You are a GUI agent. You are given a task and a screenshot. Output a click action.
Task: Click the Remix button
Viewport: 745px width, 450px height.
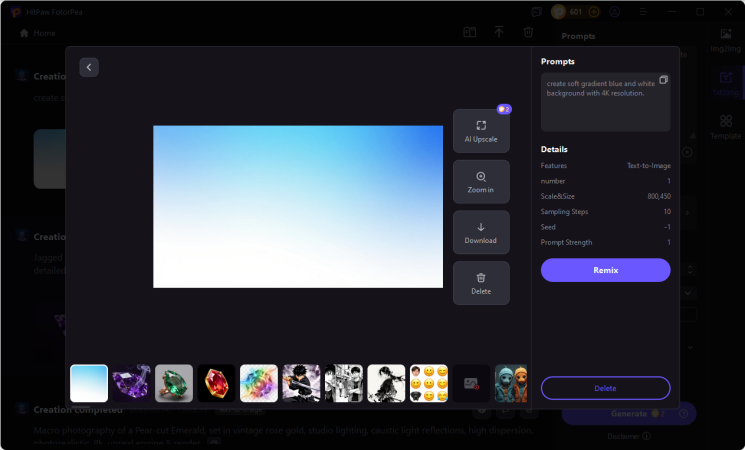pos(605,270)
